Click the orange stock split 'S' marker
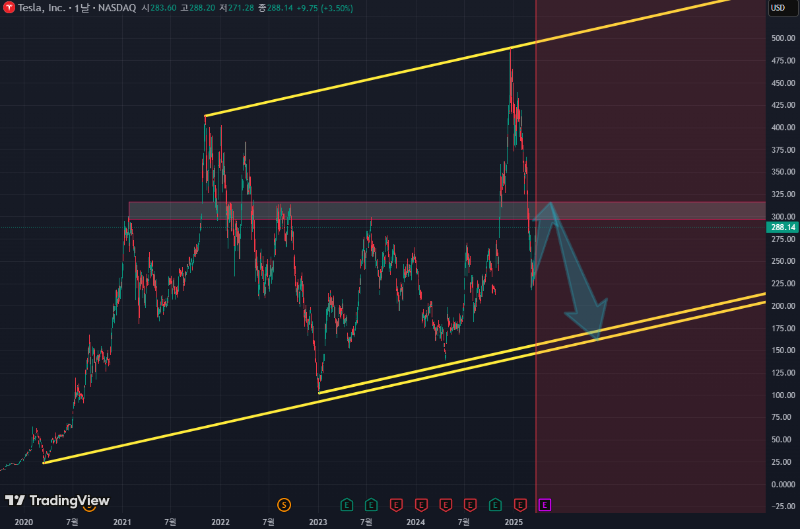The width and height of the screenshot is (800, 529). pos(284,504)
